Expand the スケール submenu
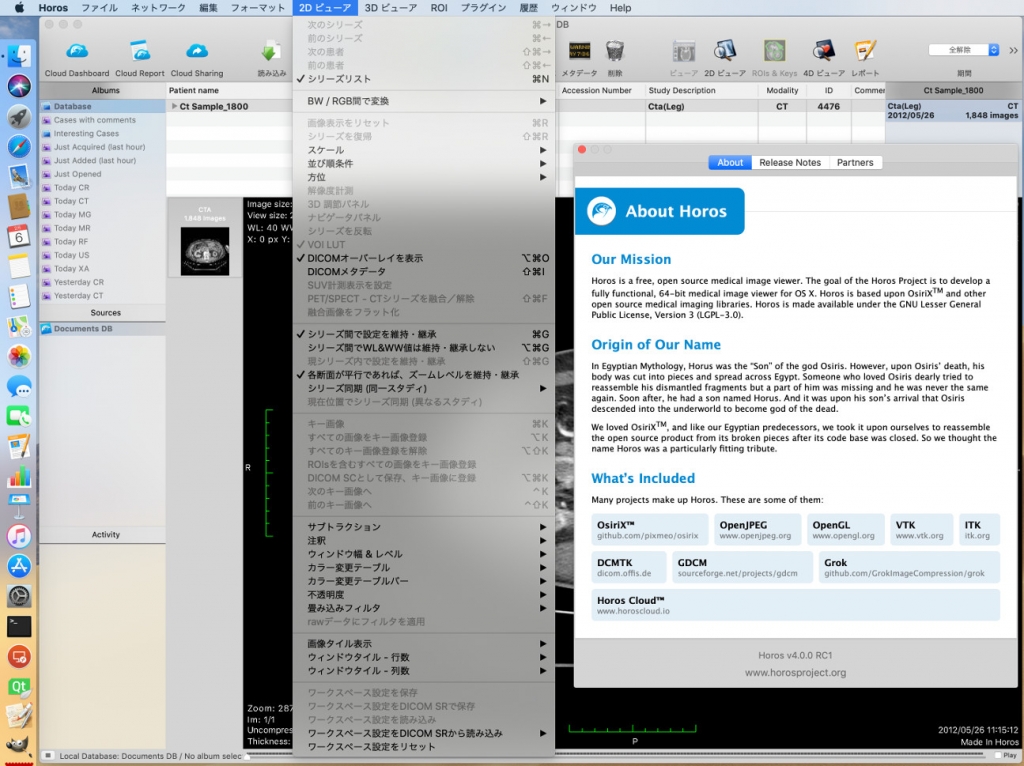The width and height of the screenshot is (1024, 766). pyautogui.click(x=424, y=150)
